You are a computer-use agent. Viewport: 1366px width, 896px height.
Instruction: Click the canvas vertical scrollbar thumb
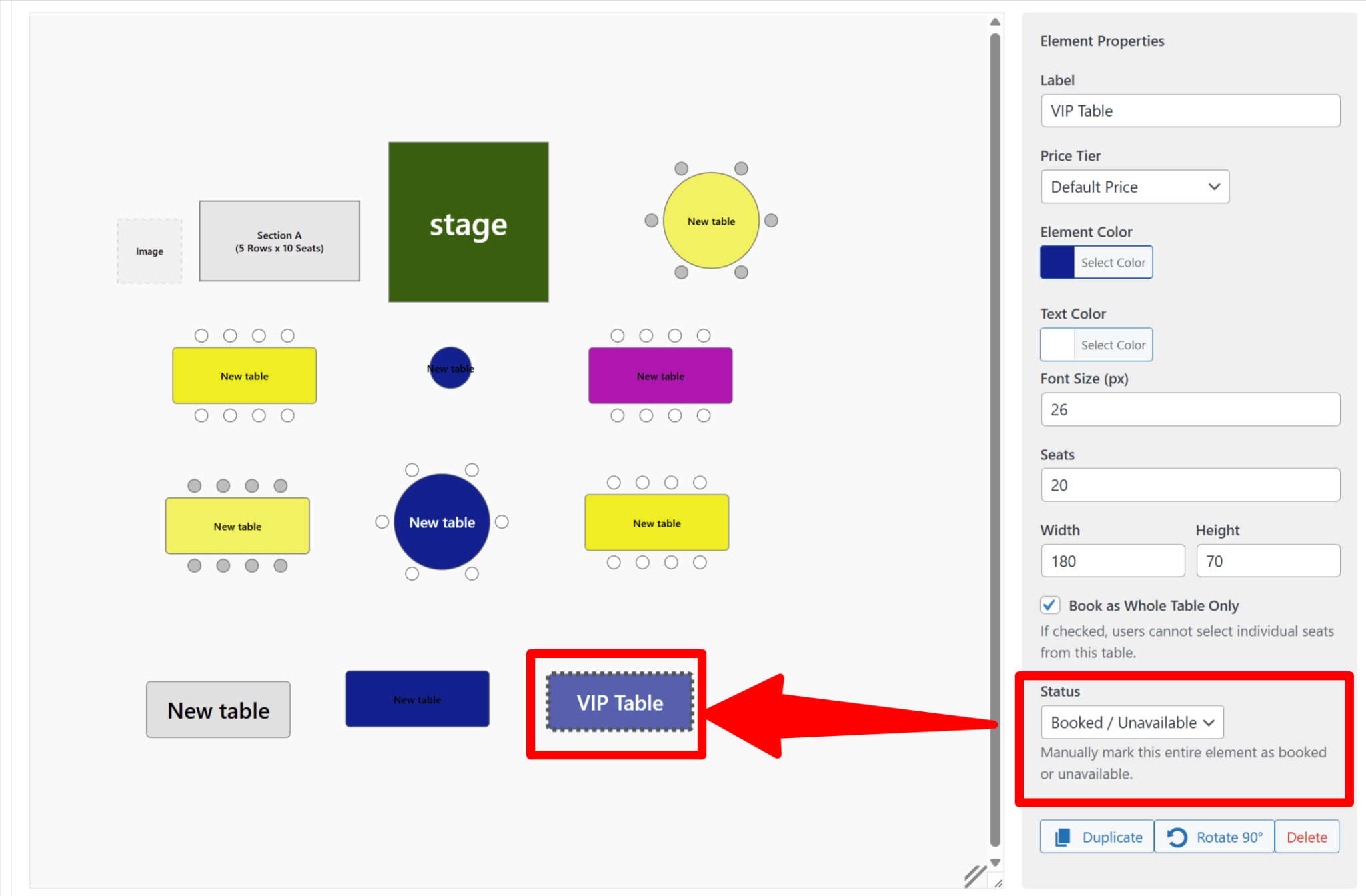[x=995, y=440]
